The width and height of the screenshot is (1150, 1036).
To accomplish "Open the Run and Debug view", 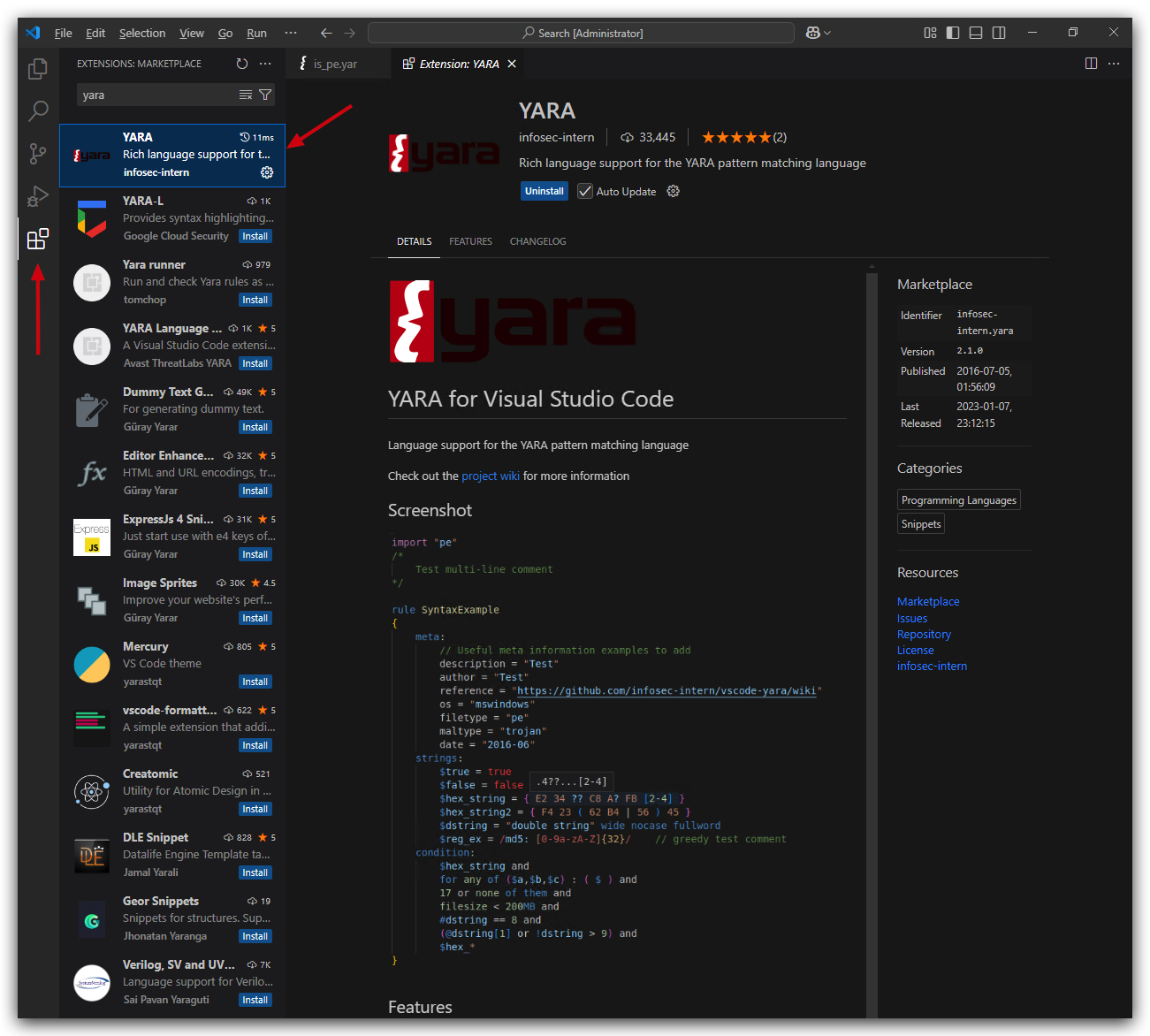I will [38, 196].
